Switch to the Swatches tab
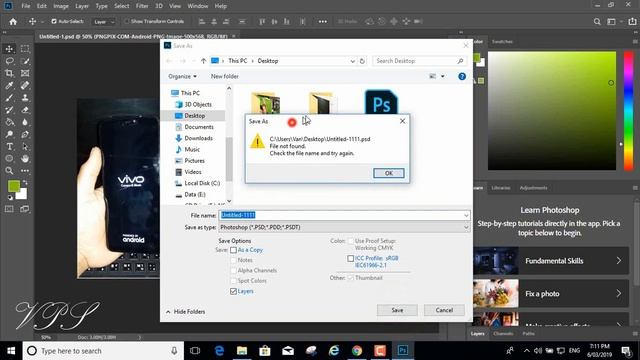The image size is (640, 360). click(502, 42)
